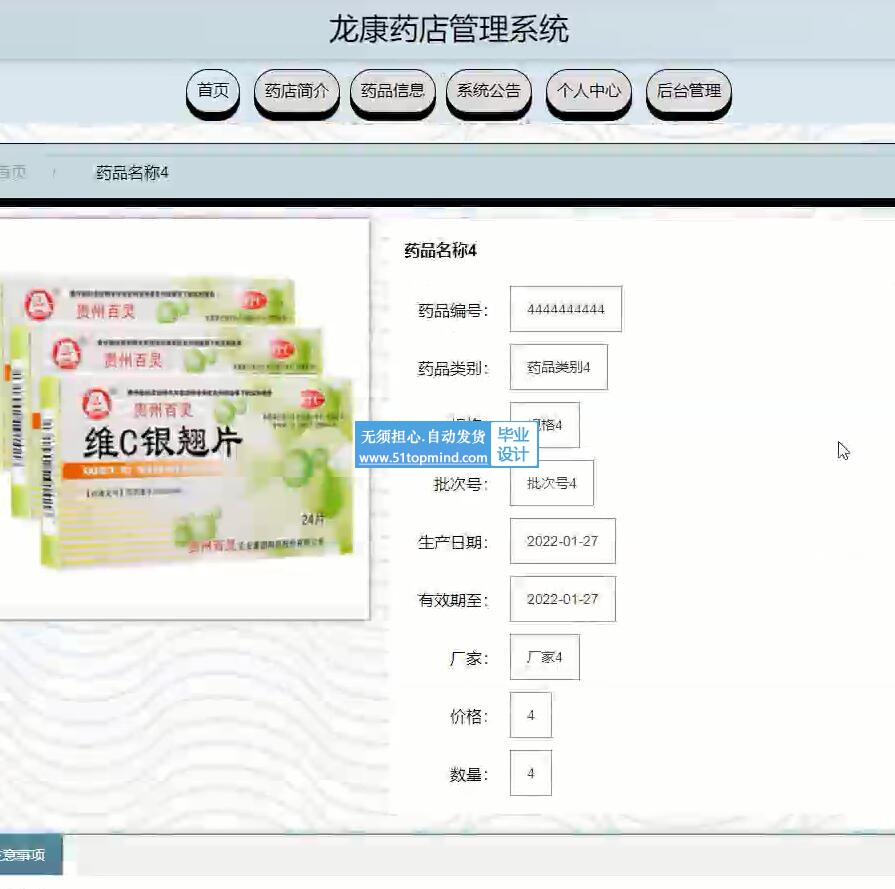Click the 龙康药店管理系统 site title
This screenshot has width=895, height=889.
coord(449,29)
